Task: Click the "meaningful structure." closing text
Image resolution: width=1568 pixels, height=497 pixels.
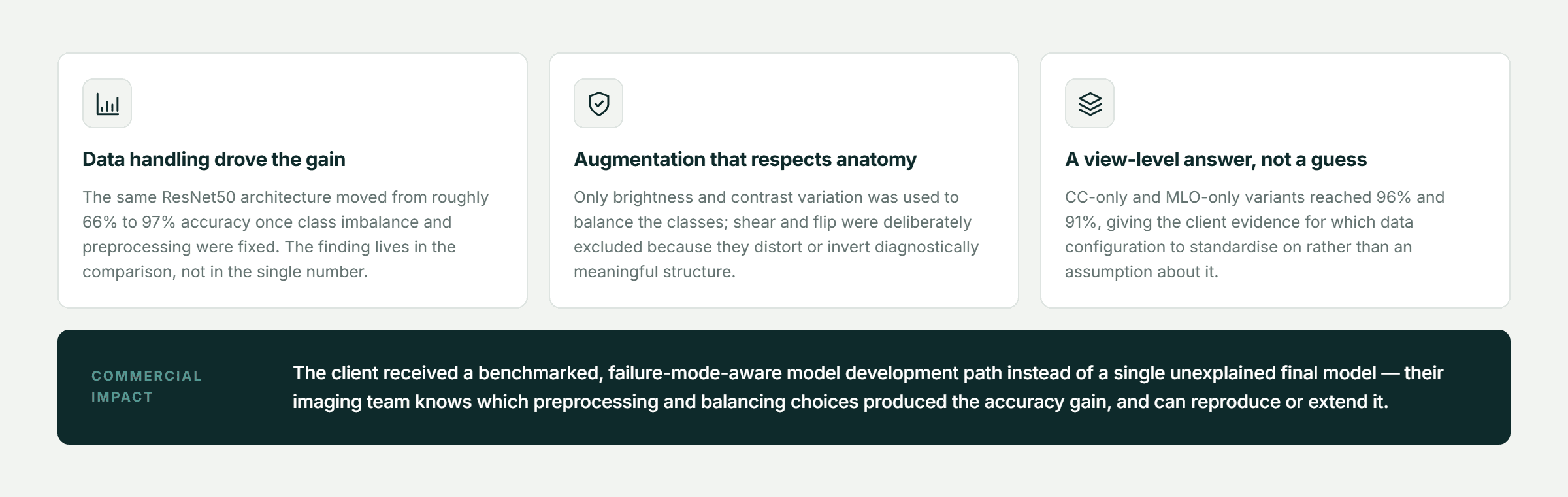Action: click(655, 272)
